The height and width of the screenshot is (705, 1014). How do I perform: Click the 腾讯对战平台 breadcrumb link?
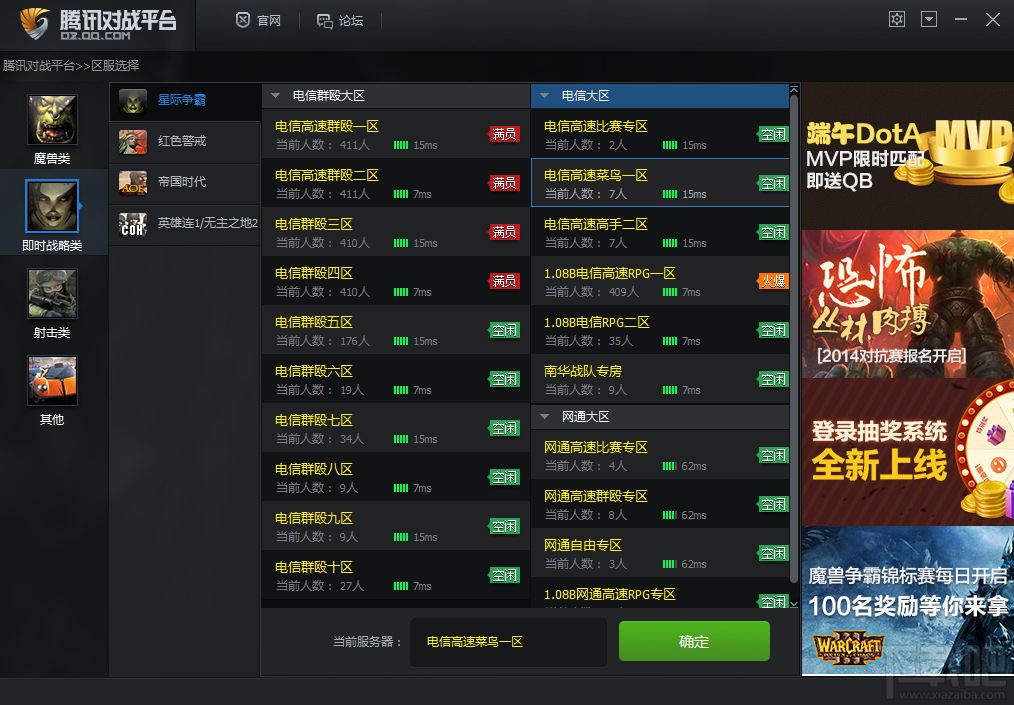(39, 65)
